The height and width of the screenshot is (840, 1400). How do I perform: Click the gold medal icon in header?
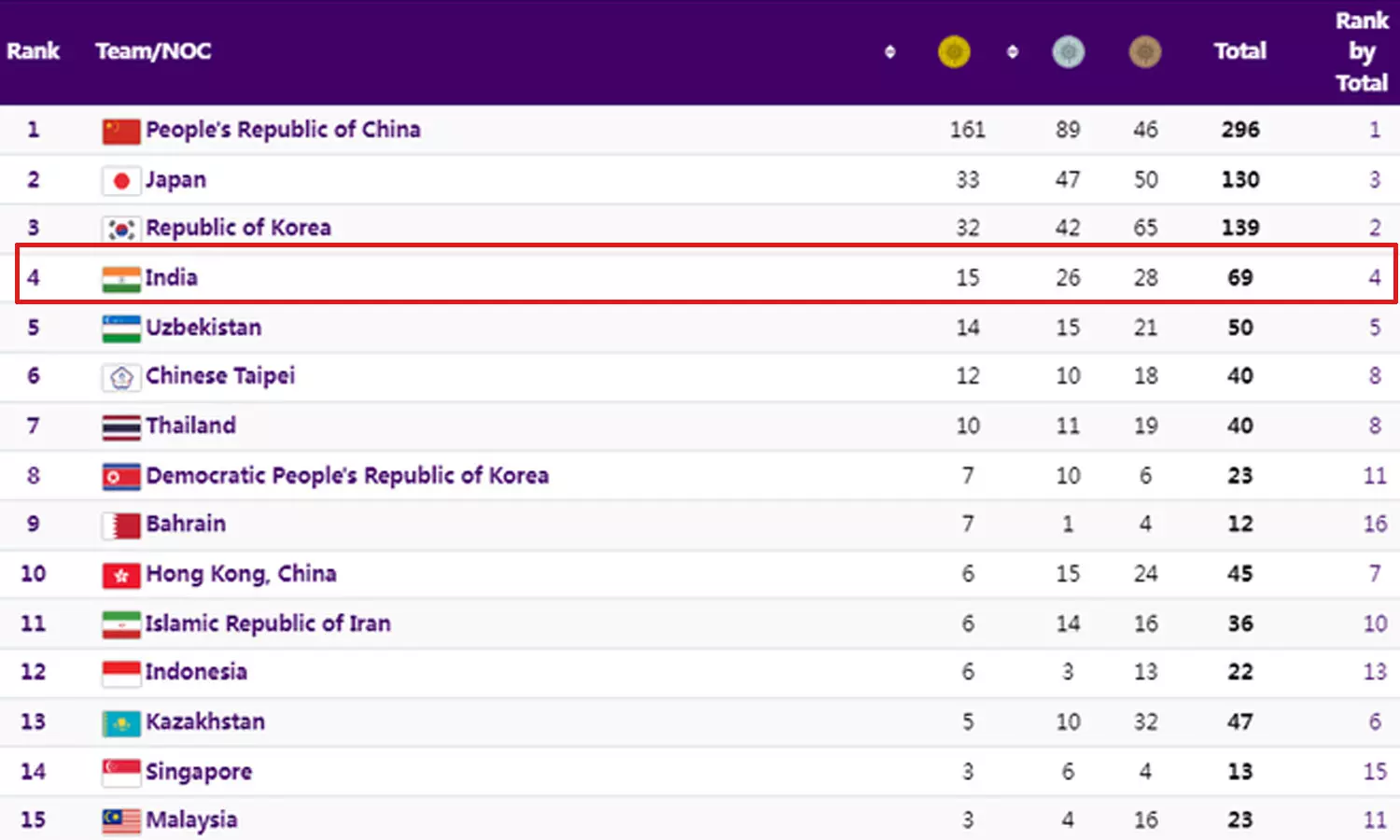953,51
